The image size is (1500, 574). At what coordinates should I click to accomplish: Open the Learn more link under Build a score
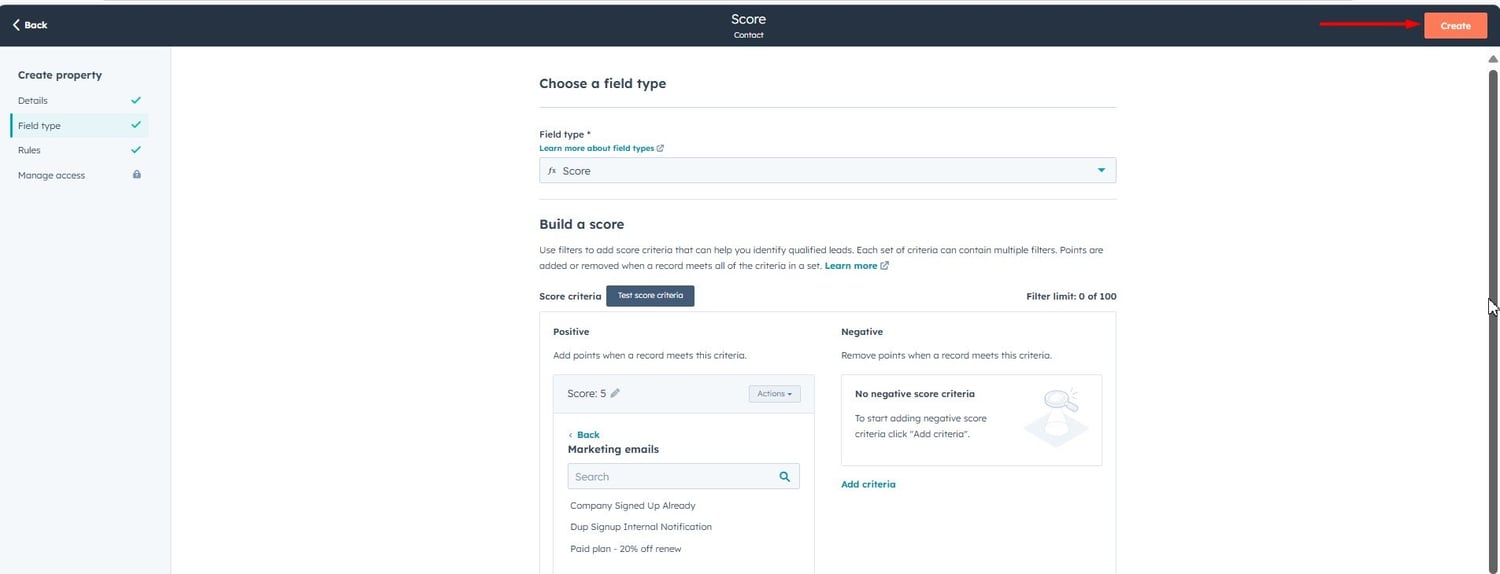pos(851,266)
